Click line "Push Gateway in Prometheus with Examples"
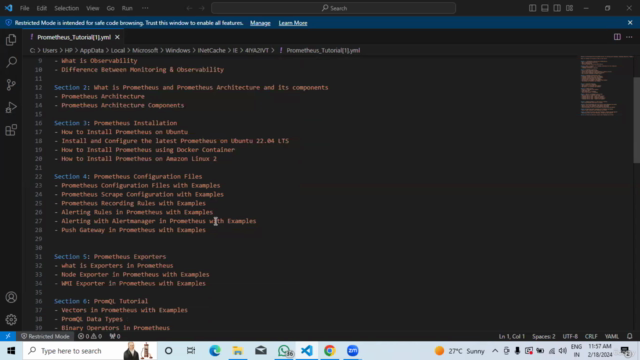640x360 pixels. 133,230
